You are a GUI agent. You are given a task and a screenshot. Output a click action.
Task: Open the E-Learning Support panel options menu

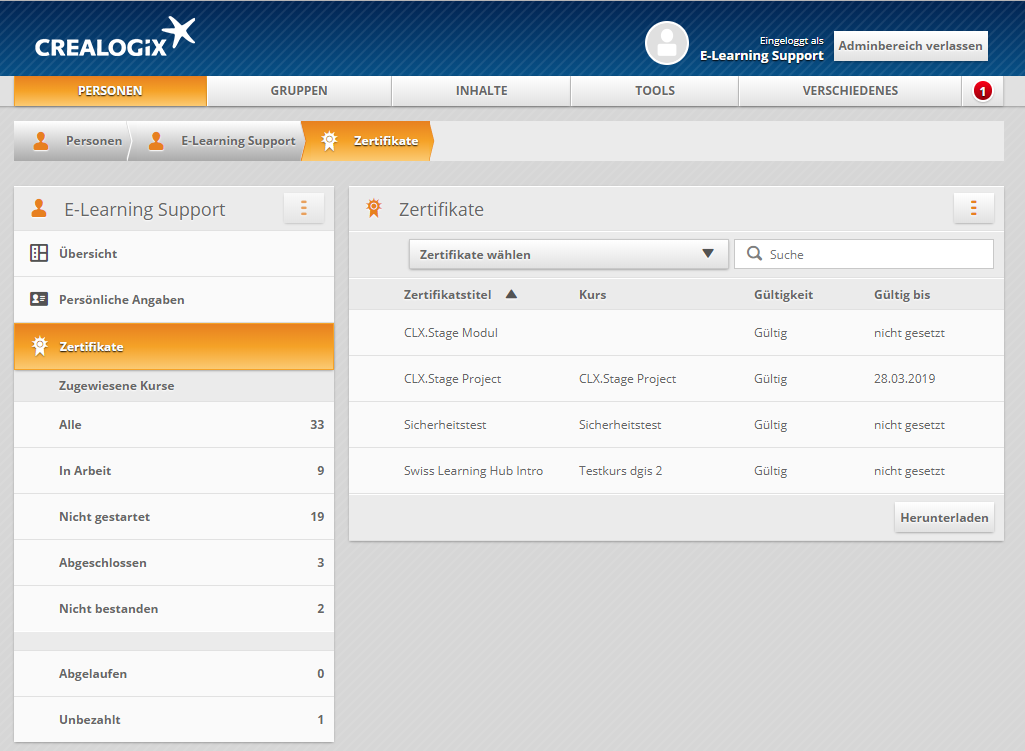tap(304, 208)
